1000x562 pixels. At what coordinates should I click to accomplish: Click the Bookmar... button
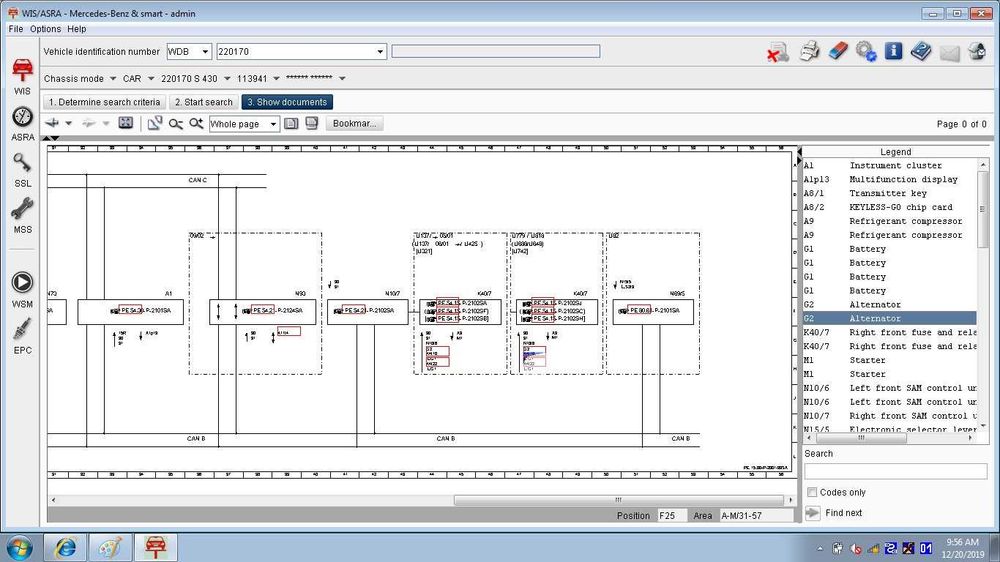[x=355, y=124]
